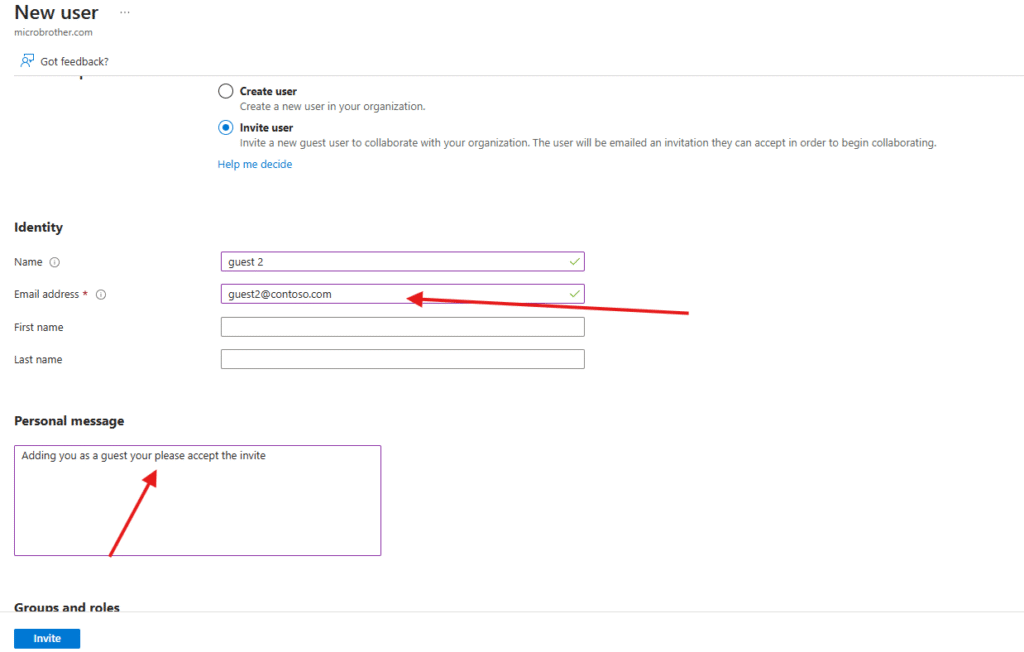Click the green checkmark in Email address field

(574, 294)
